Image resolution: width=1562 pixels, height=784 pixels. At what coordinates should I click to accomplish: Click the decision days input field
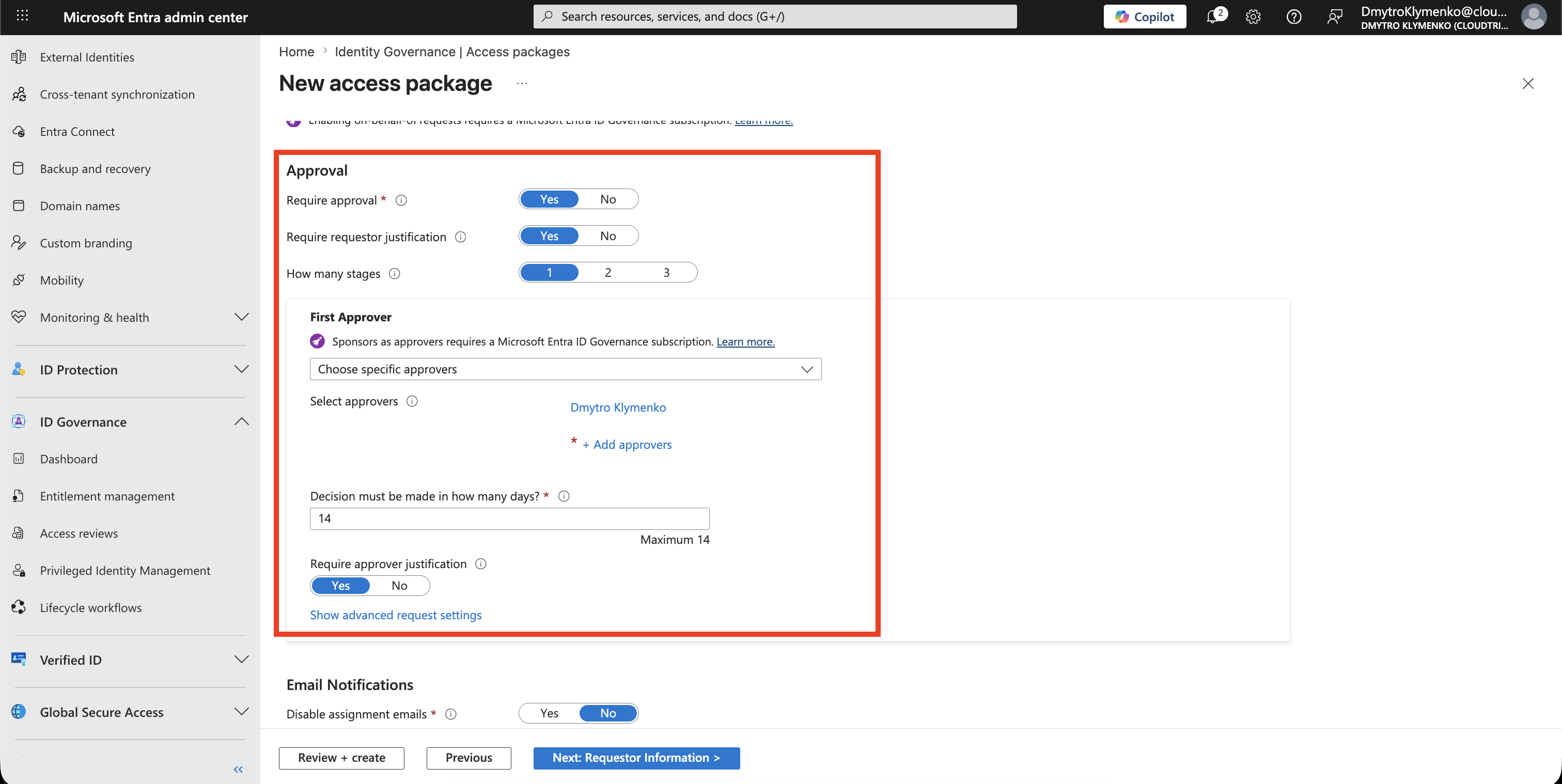pos(509,519)
